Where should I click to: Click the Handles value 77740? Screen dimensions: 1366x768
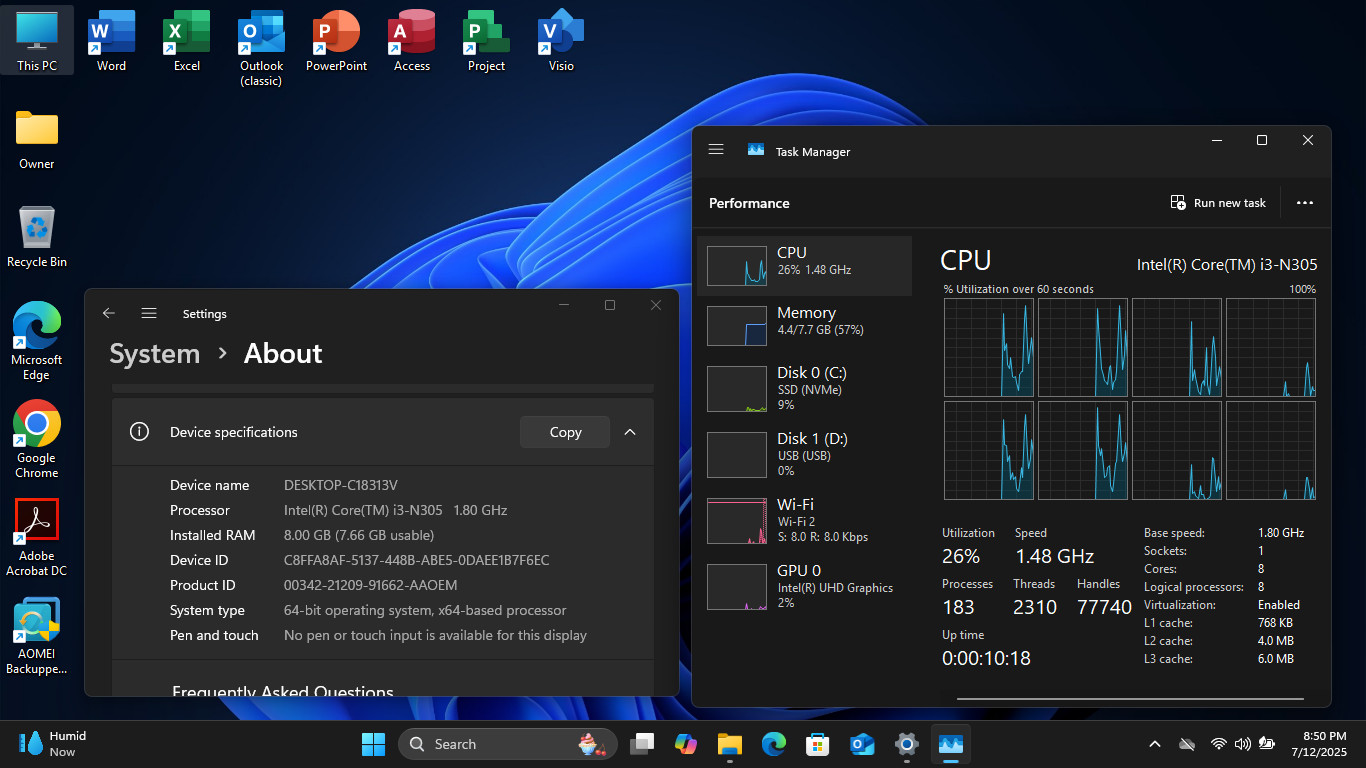click(1104, 607)
